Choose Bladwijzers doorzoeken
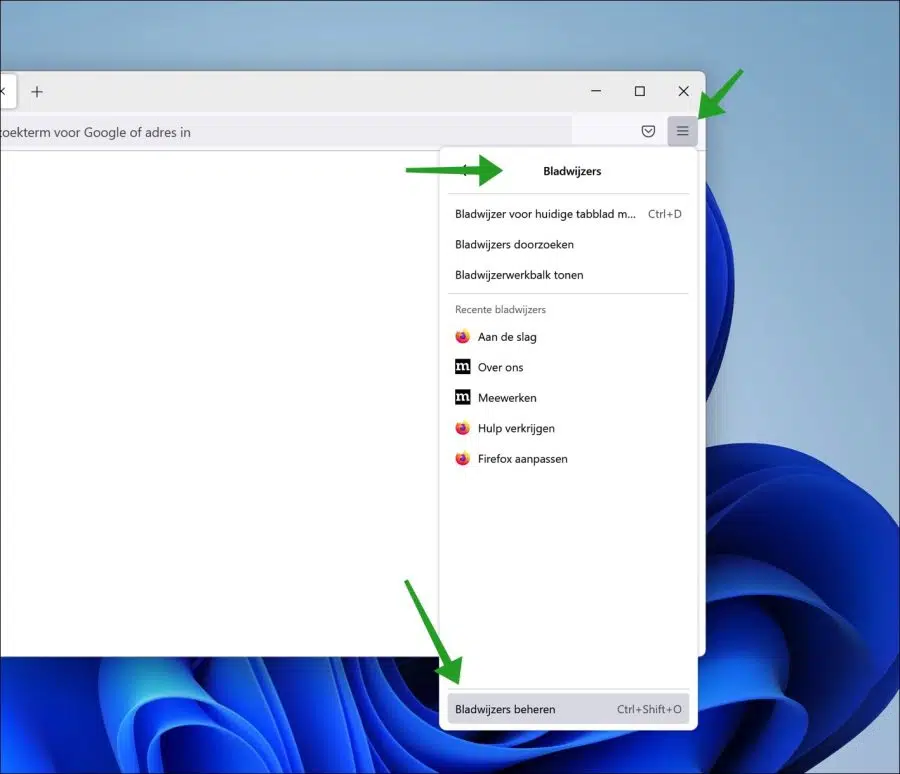 [568, 245]
